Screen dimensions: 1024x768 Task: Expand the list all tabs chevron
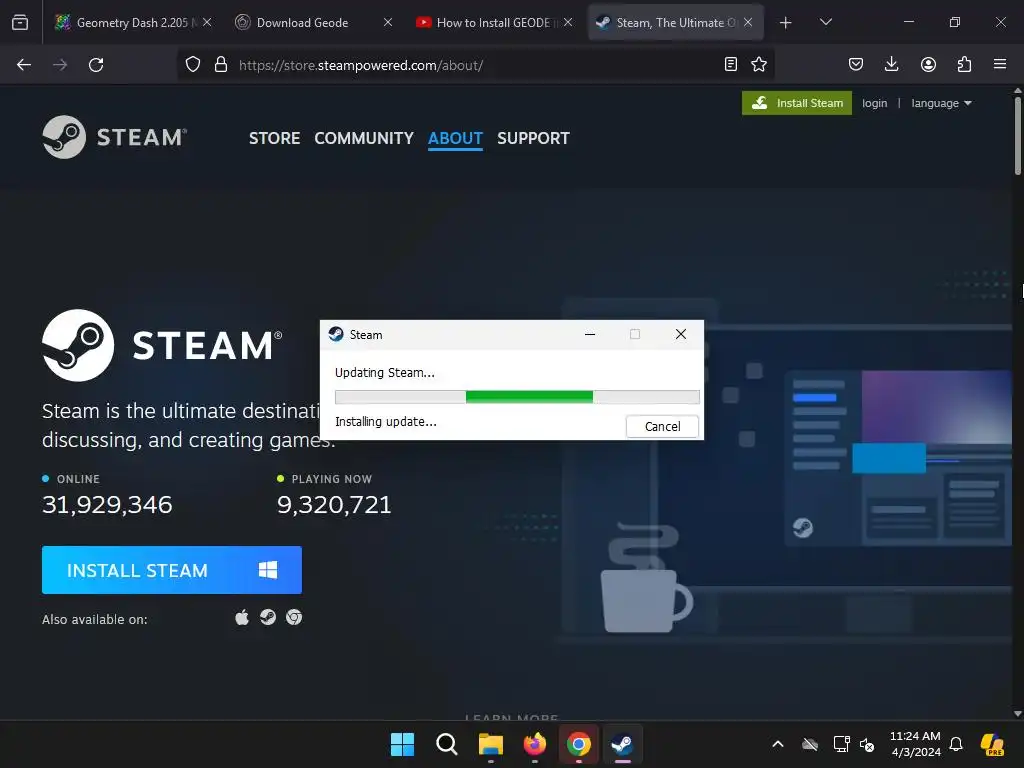pos(825,22)
